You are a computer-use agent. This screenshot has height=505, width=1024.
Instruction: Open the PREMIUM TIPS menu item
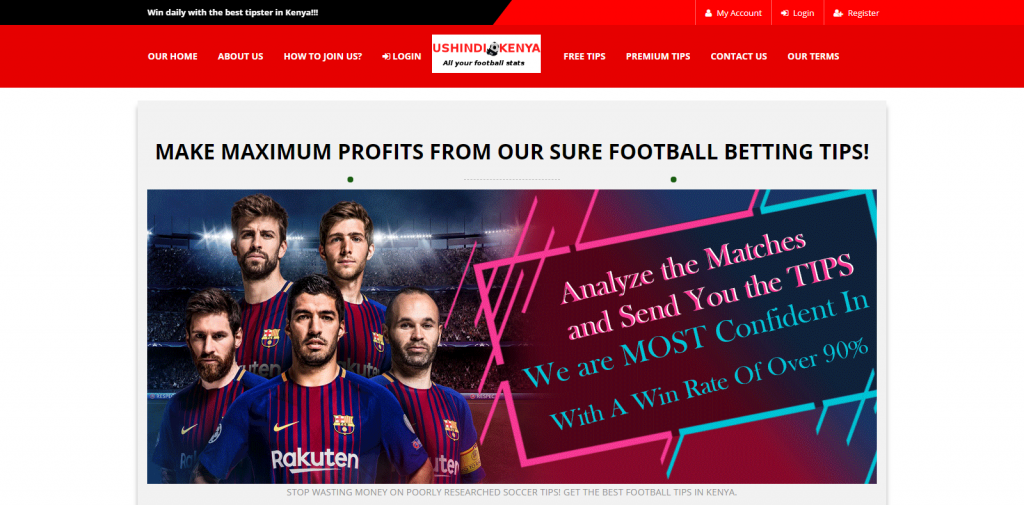tap(658, 56)
